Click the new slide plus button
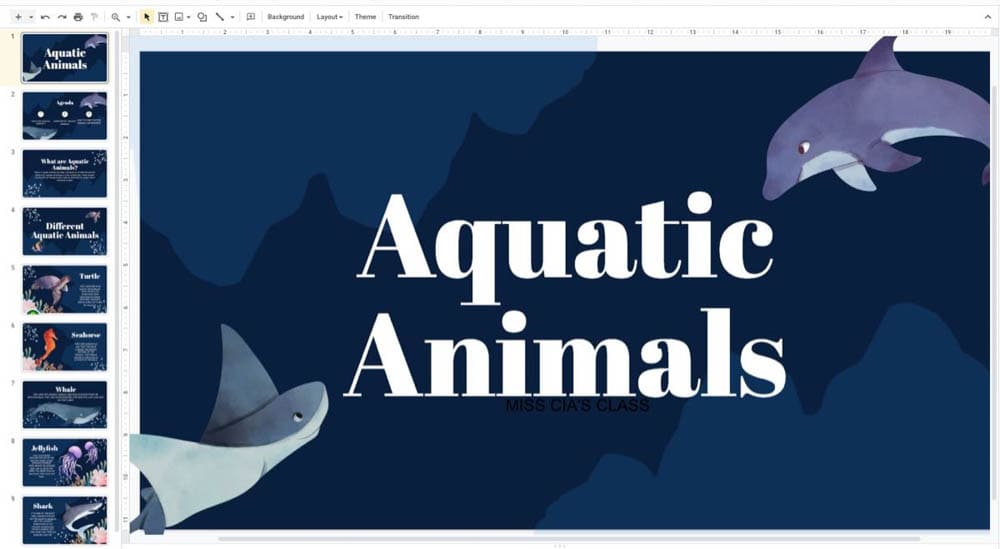This screenshot has width=1000, height=549. (x=18, y=17)
